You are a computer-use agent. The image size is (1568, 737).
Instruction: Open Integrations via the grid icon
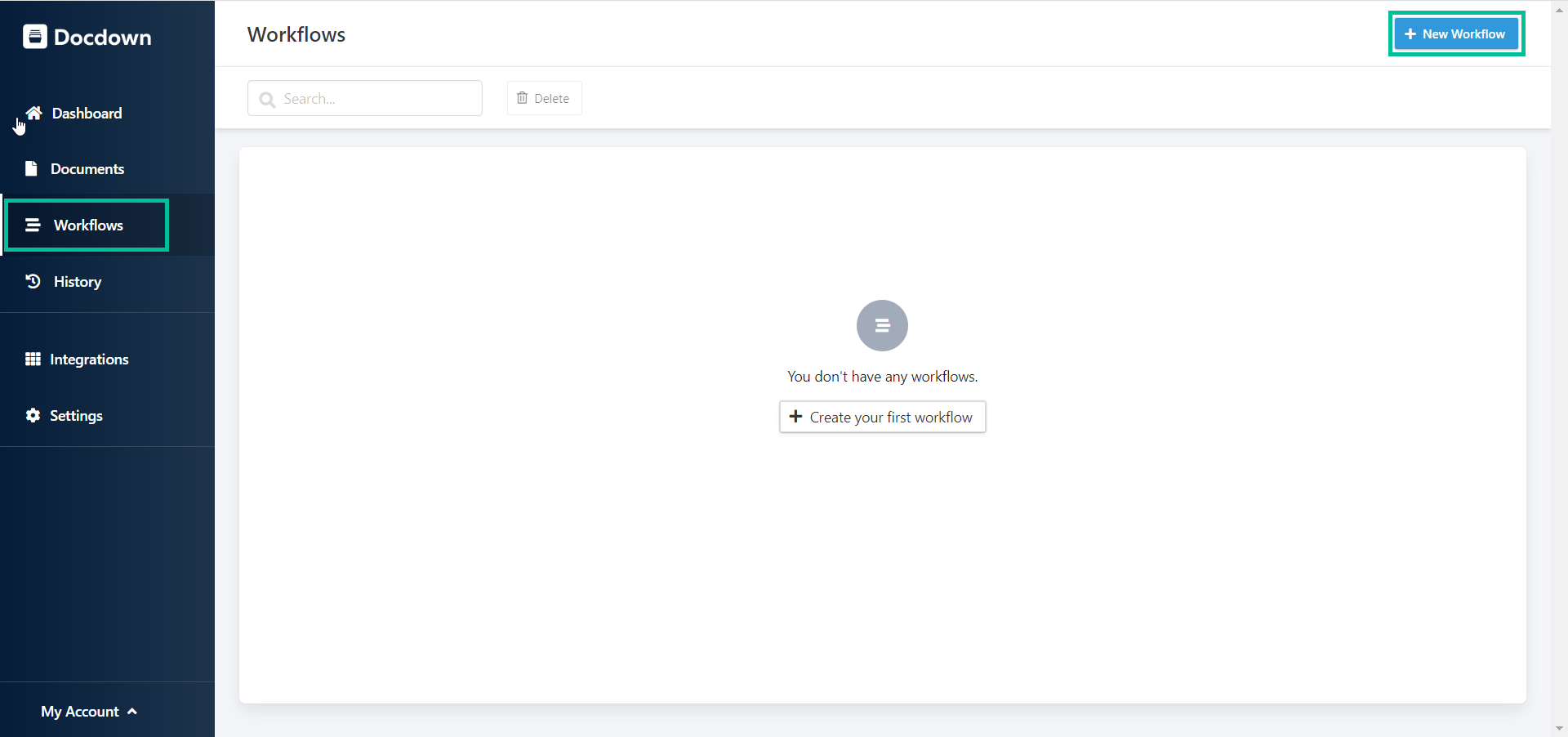click(33, 359)
